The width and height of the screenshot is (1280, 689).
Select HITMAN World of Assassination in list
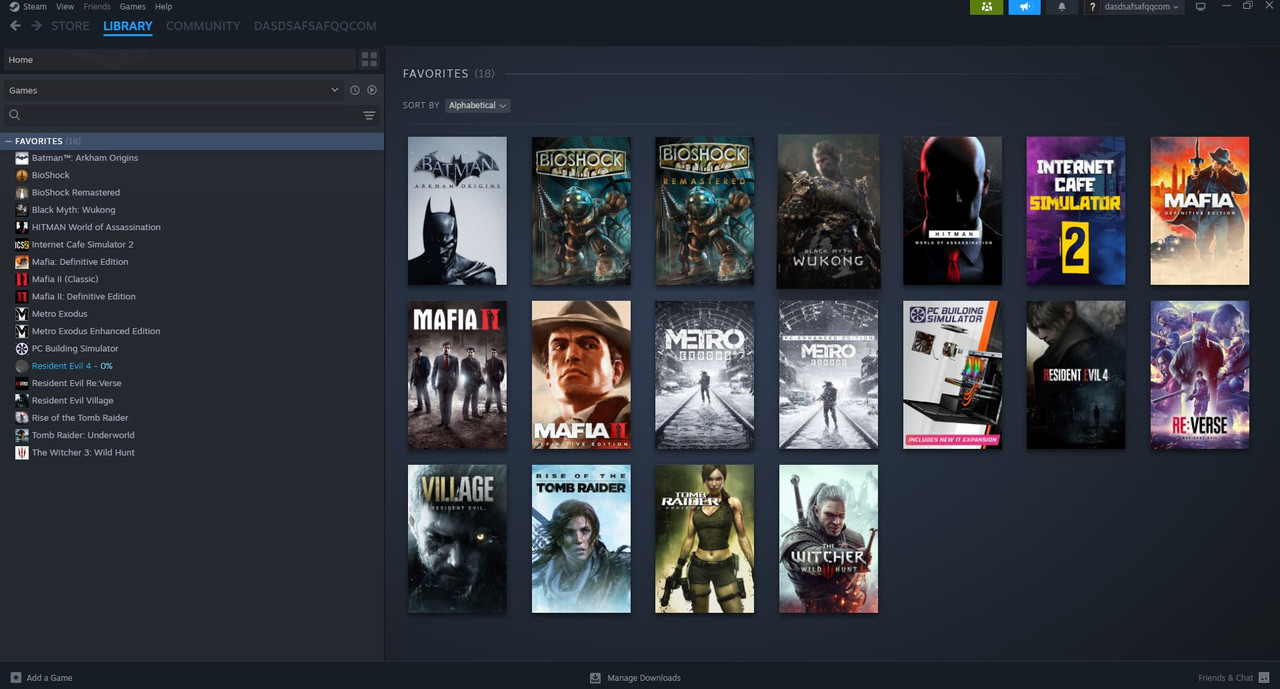pyautogui.click(x=96, y=227)
